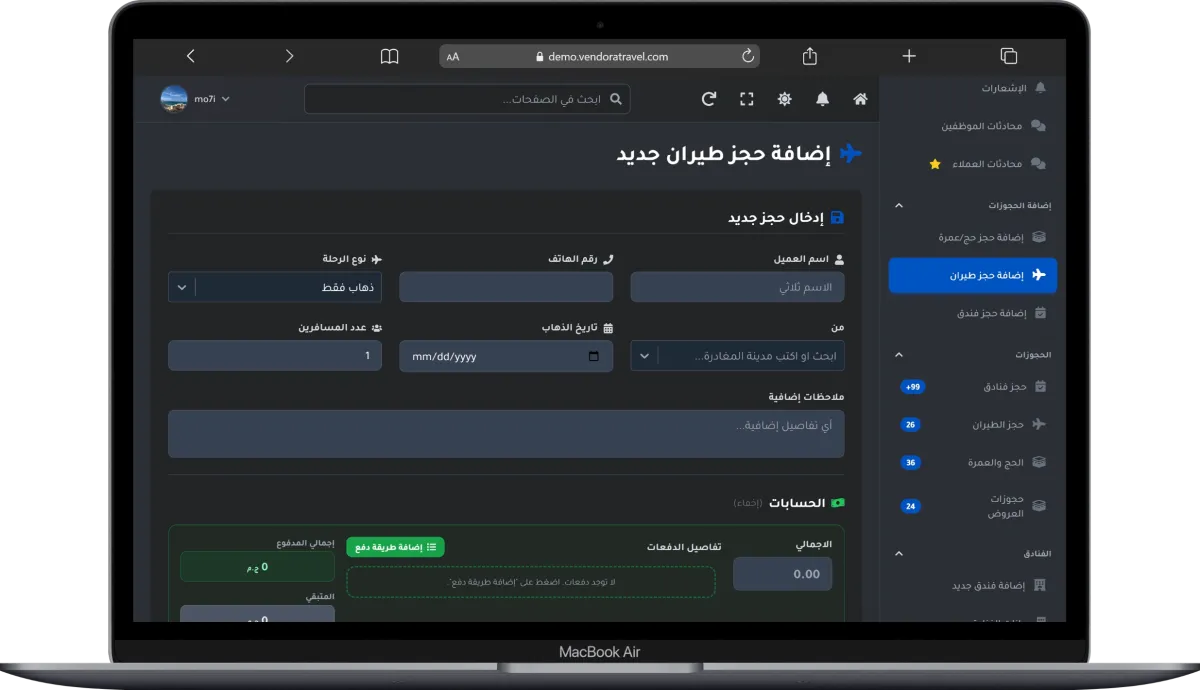
Task: Show Safari tab overview
Action: (1008, 56)
